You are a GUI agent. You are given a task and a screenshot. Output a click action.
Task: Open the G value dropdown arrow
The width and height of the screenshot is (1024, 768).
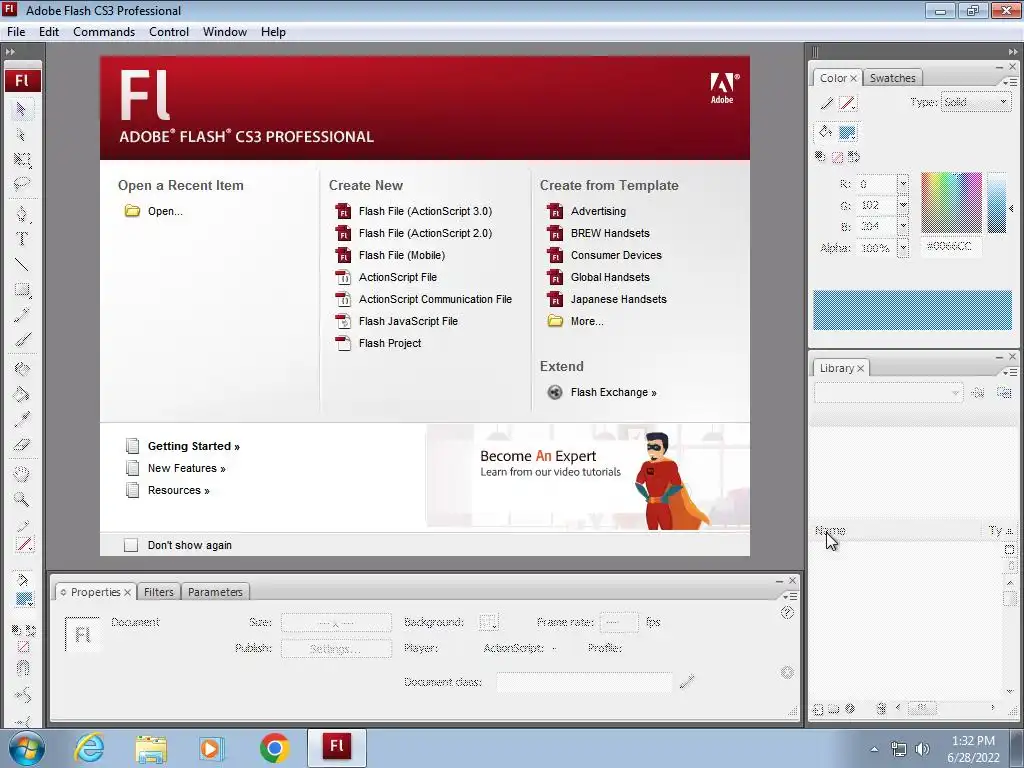click(903, 205)
